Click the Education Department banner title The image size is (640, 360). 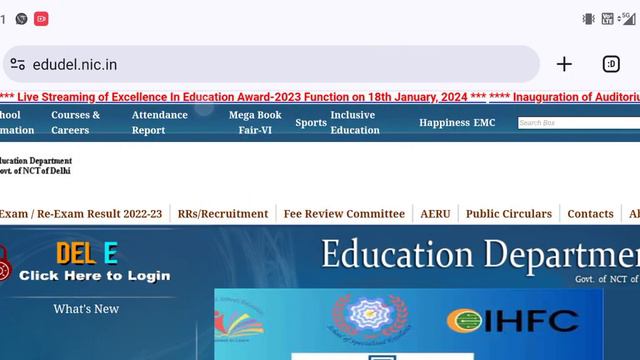point(480,255)
